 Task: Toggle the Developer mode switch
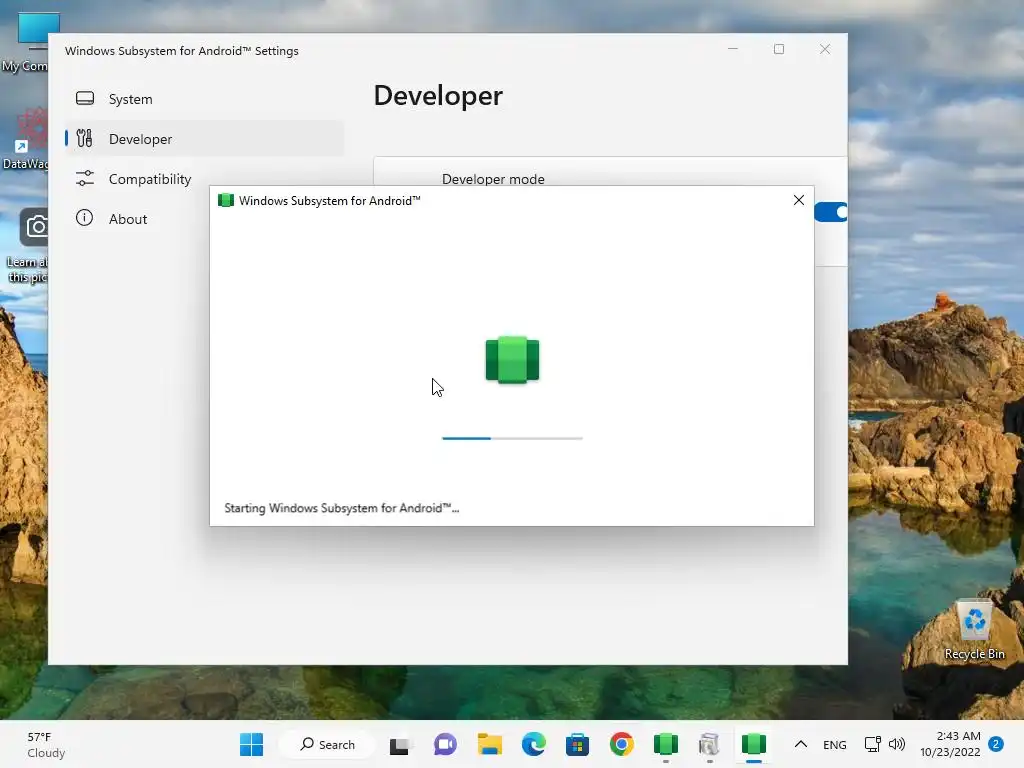point(831,212)
